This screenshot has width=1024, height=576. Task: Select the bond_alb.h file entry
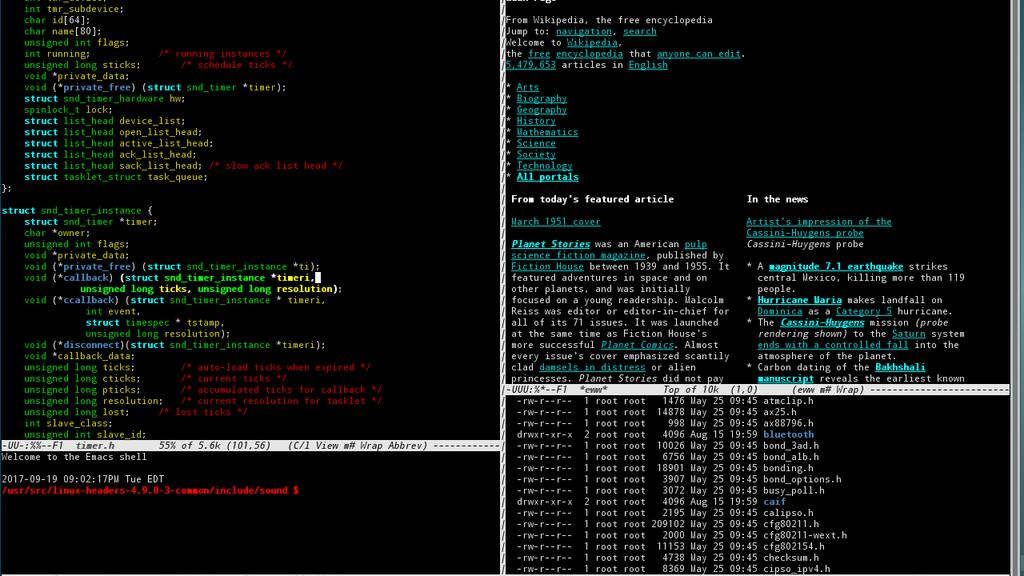tap(791, 457)
